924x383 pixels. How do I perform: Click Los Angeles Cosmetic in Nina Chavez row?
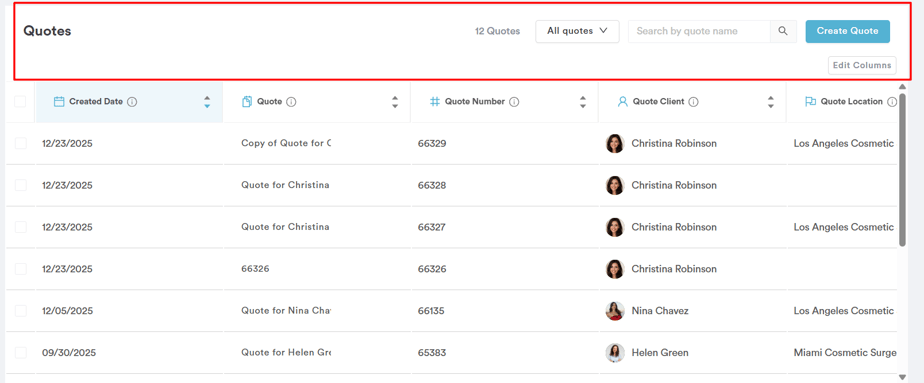(x=844, y=311)
